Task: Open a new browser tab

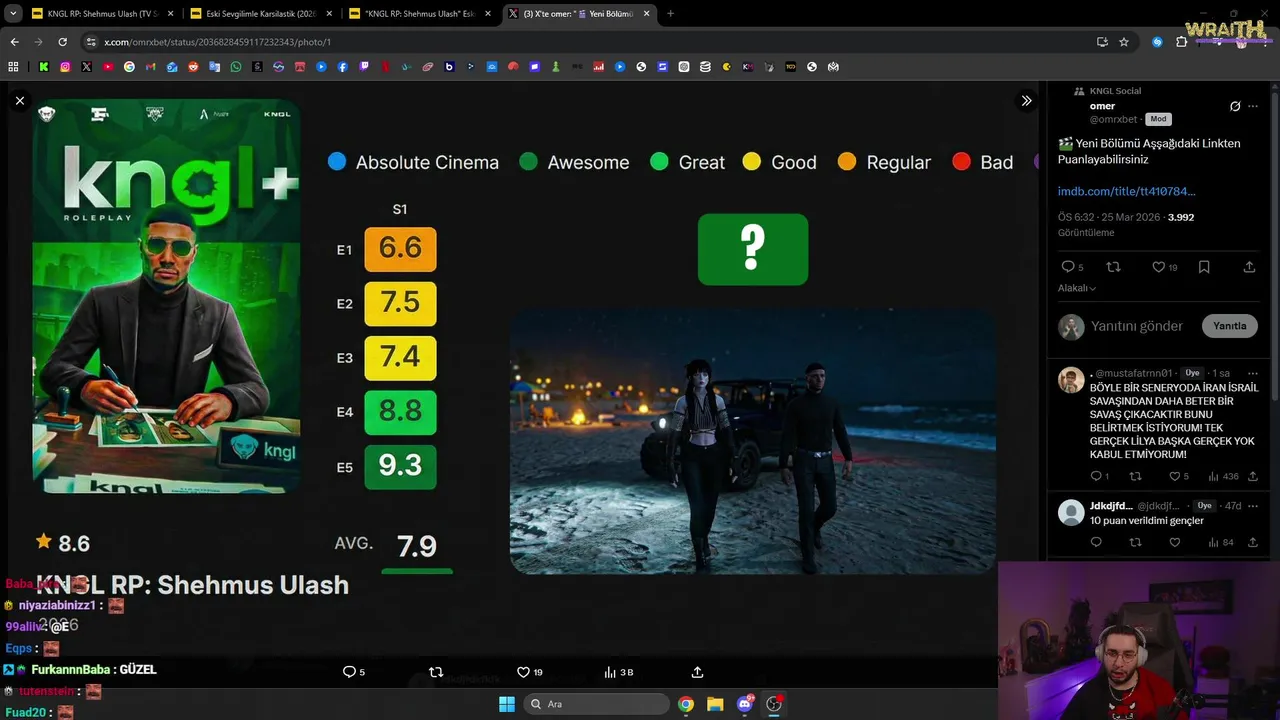Action: click(670, 14)
